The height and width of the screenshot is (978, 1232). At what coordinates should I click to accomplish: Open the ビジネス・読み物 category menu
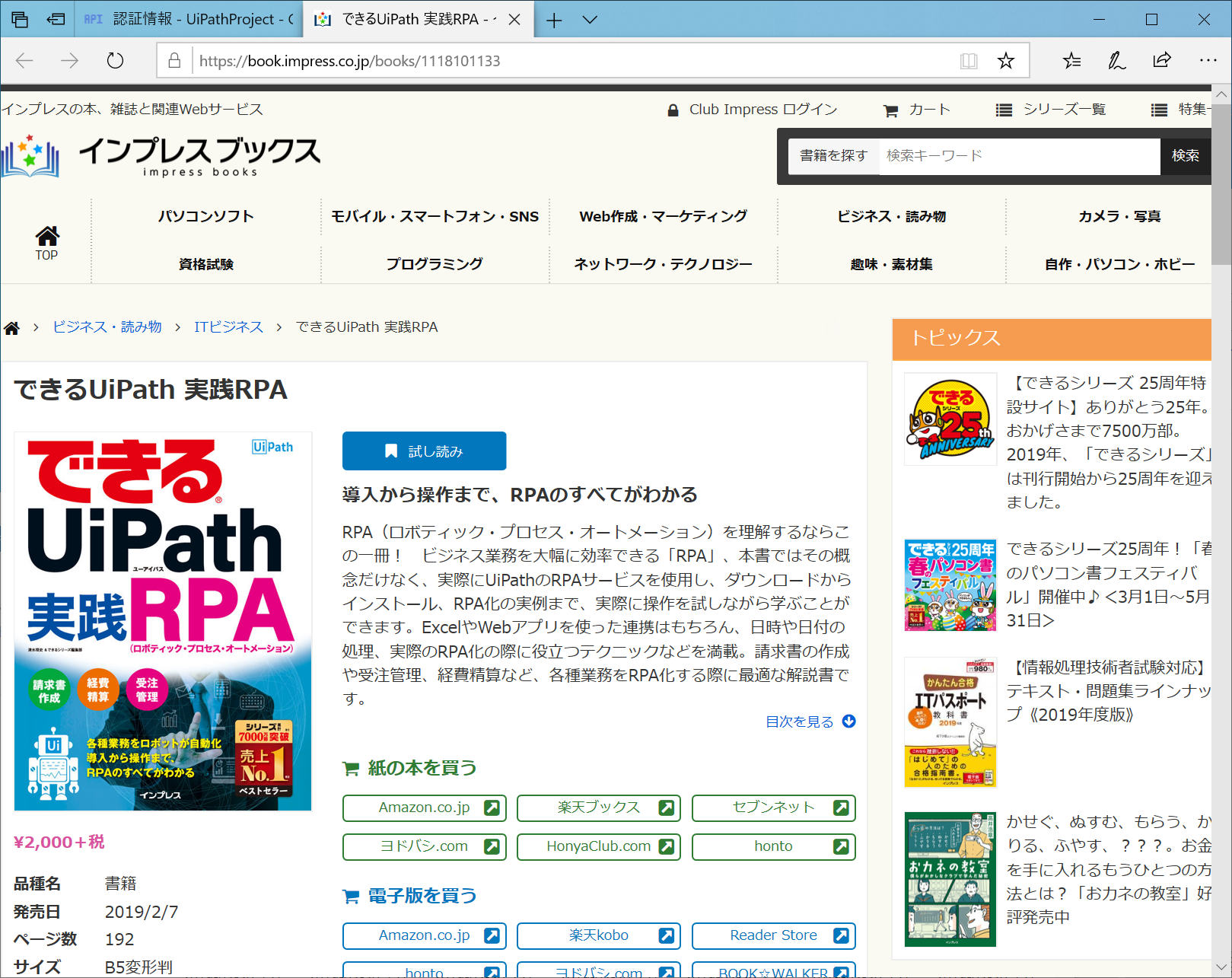(891, 216)
